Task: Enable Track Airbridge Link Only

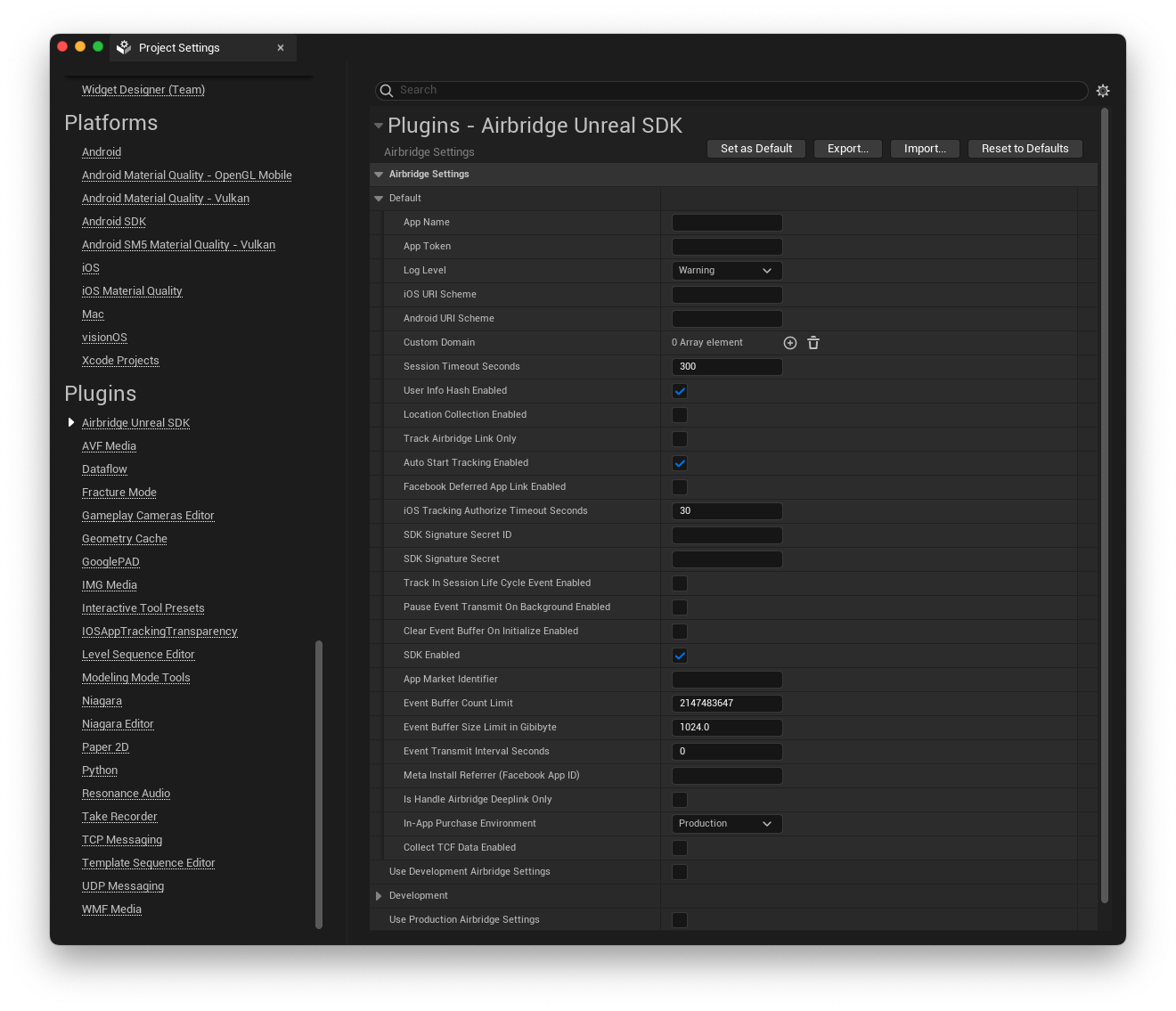Action: pyautogui.click(x=680, y=439)
